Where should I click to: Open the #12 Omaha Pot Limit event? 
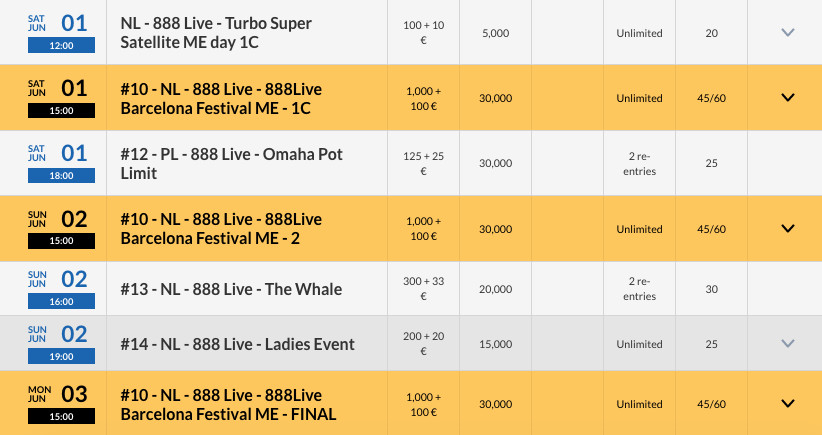[x=231, y=164]
